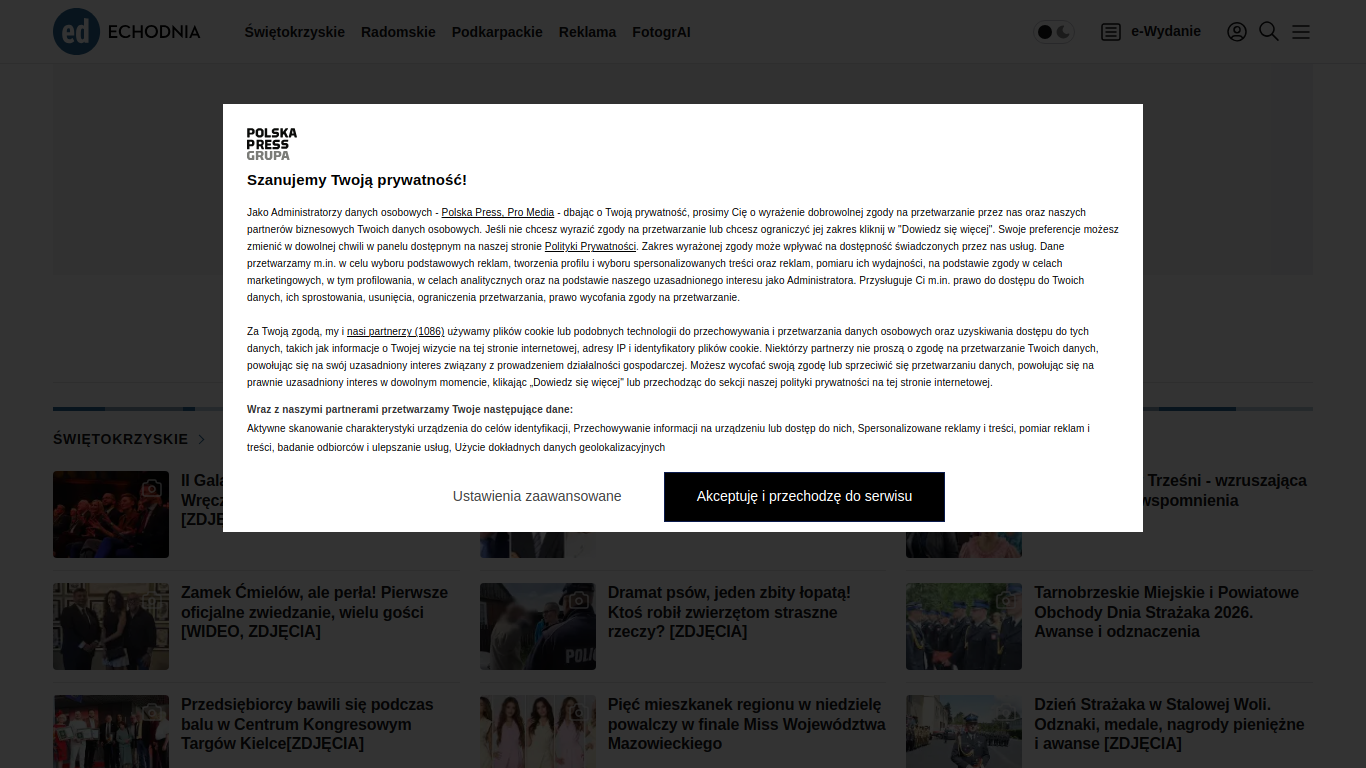Click Stalowa Wola Dzień Strażaka thumbnail
The width and height of the screenshot is (1366, 768).
click(x=964, y=732)
